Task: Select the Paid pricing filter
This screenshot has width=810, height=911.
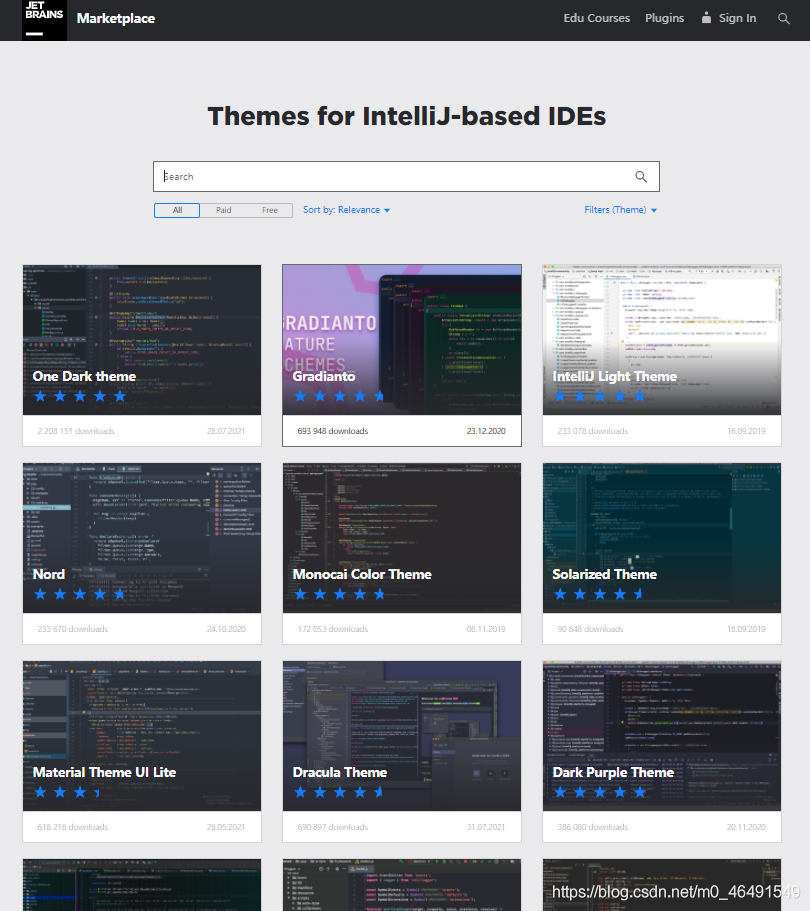Action: [x=223, y=210]
